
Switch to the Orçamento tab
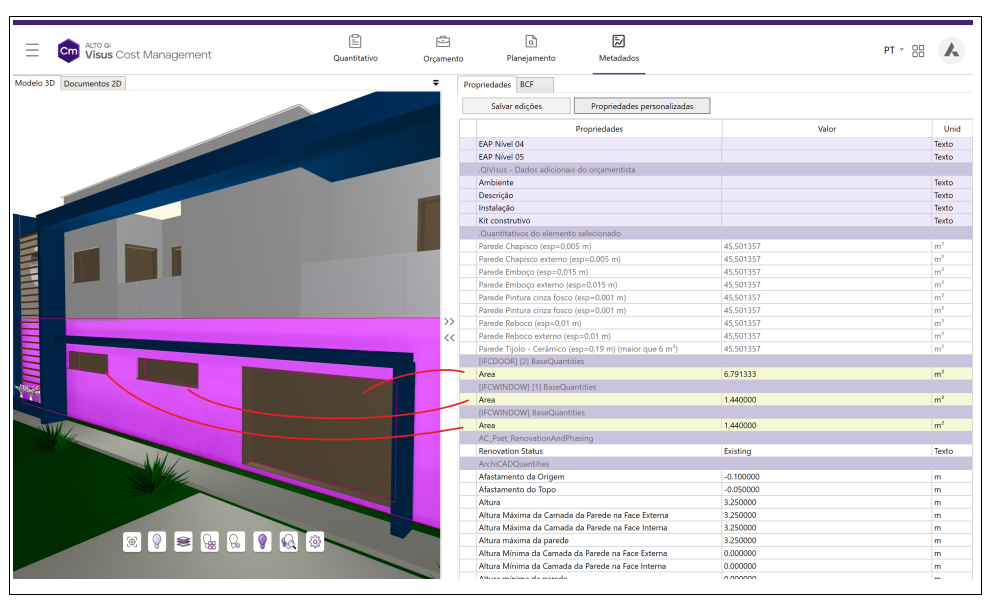pyautogui.click(x=443, y=49)
